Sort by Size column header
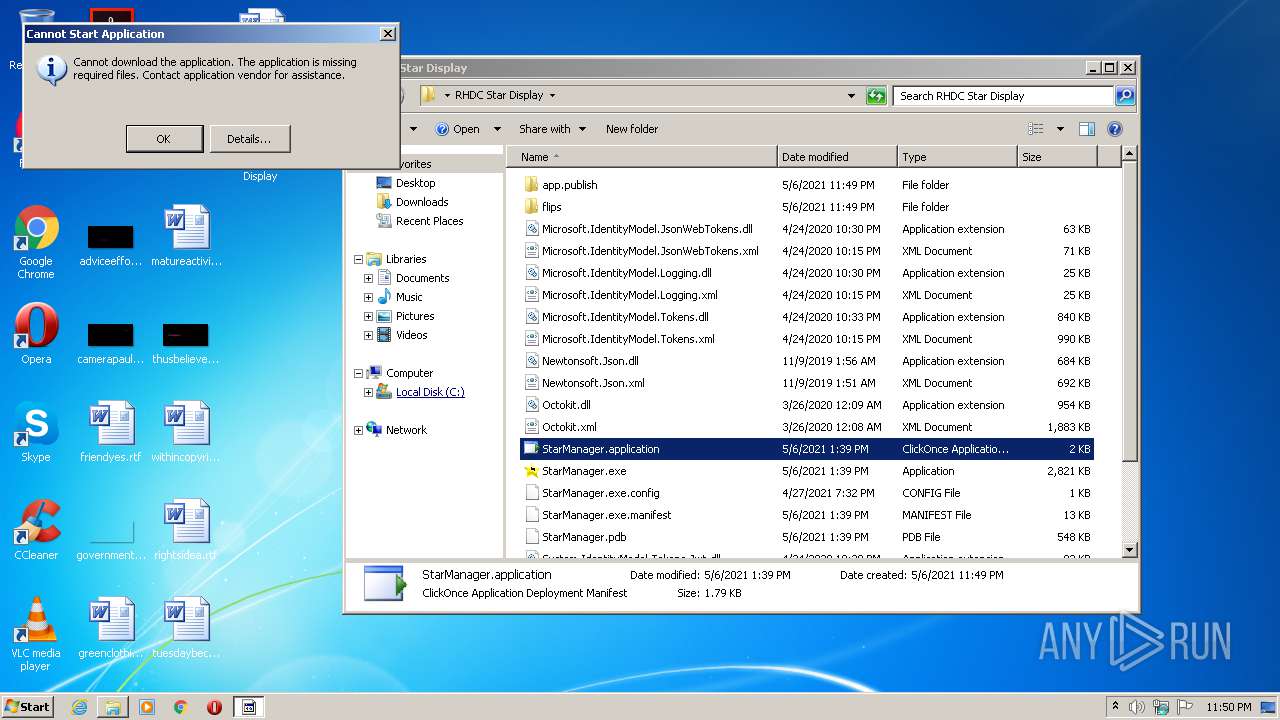The width and height of the screenshot is (1280, 720). (1057, 157)
